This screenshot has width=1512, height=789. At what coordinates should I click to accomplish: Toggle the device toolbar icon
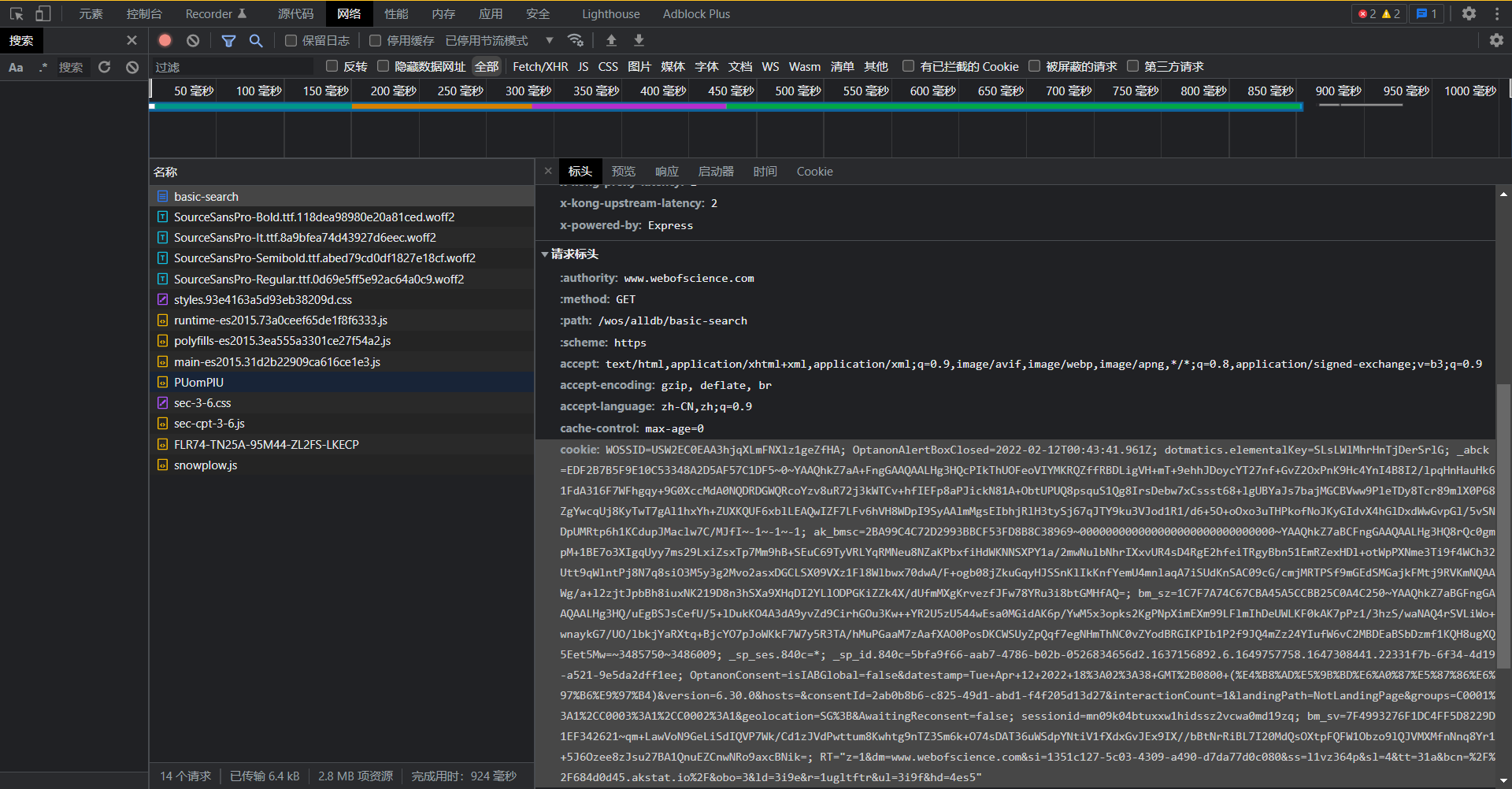[x=43, y=13]
